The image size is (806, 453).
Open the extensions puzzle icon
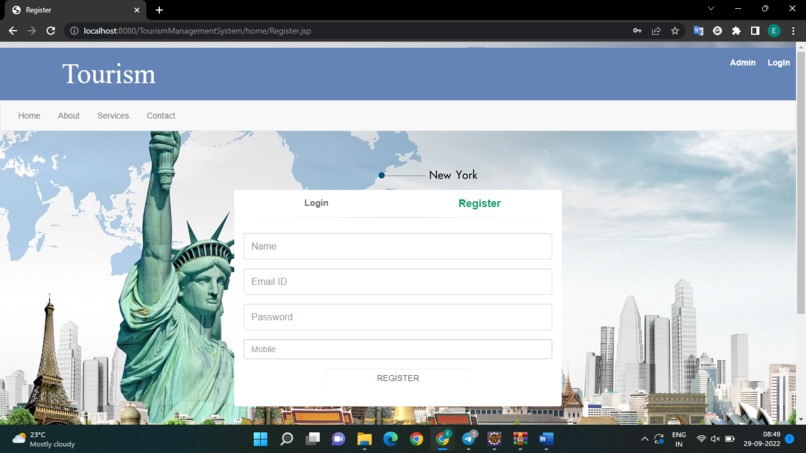(736, 31)
